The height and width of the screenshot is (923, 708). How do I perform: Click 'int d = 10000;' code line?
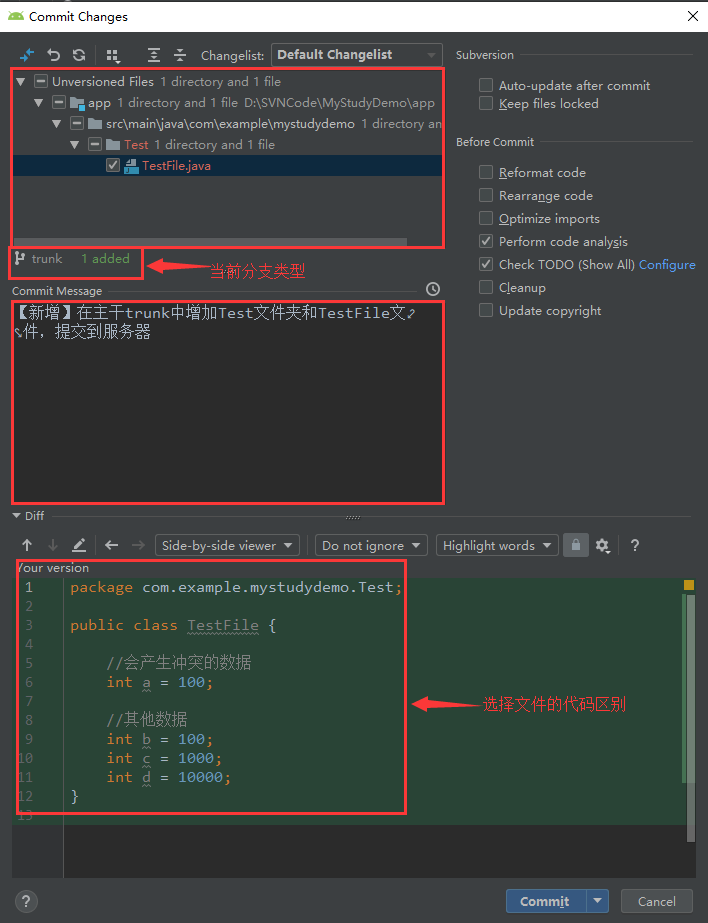169,777
